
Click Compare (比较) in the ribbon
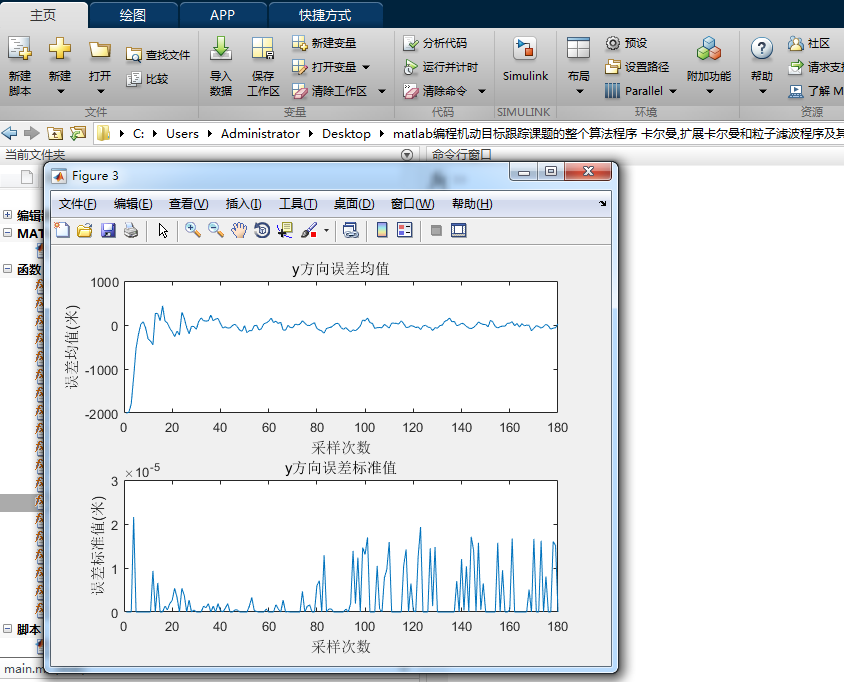(147, 79)
